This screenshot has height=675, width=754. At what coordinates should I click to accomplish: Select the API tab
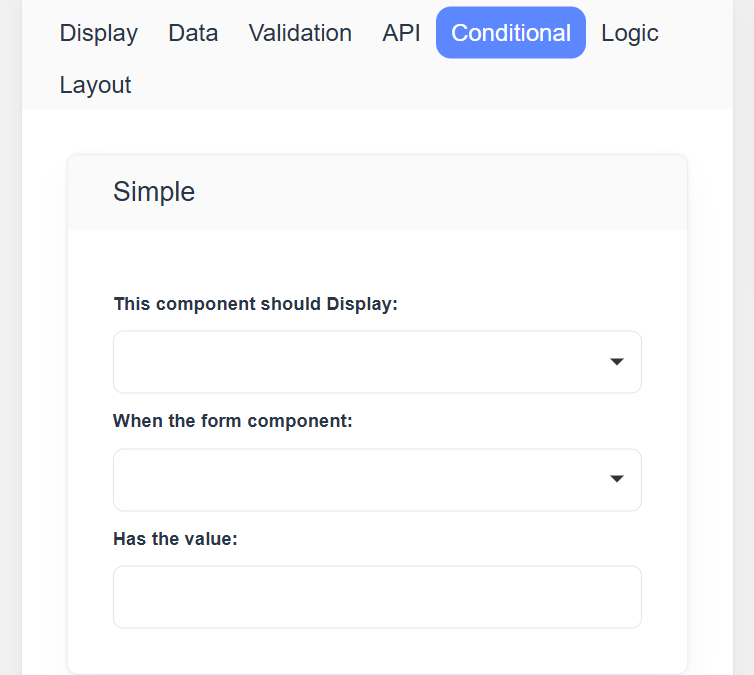pyautogui.click(x=401, y=33)
